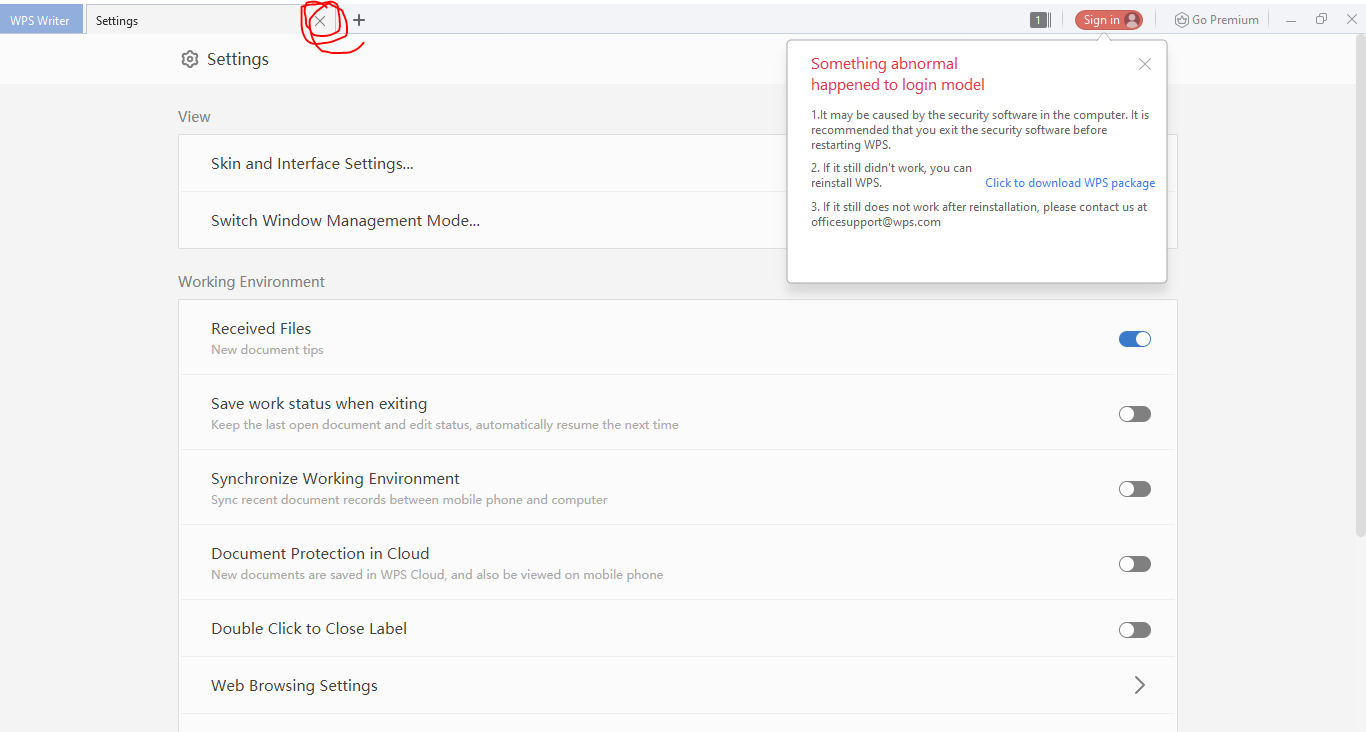Click the Sign in button
The height and width of the screenshot is (732, 1366).
[1108, 20]
